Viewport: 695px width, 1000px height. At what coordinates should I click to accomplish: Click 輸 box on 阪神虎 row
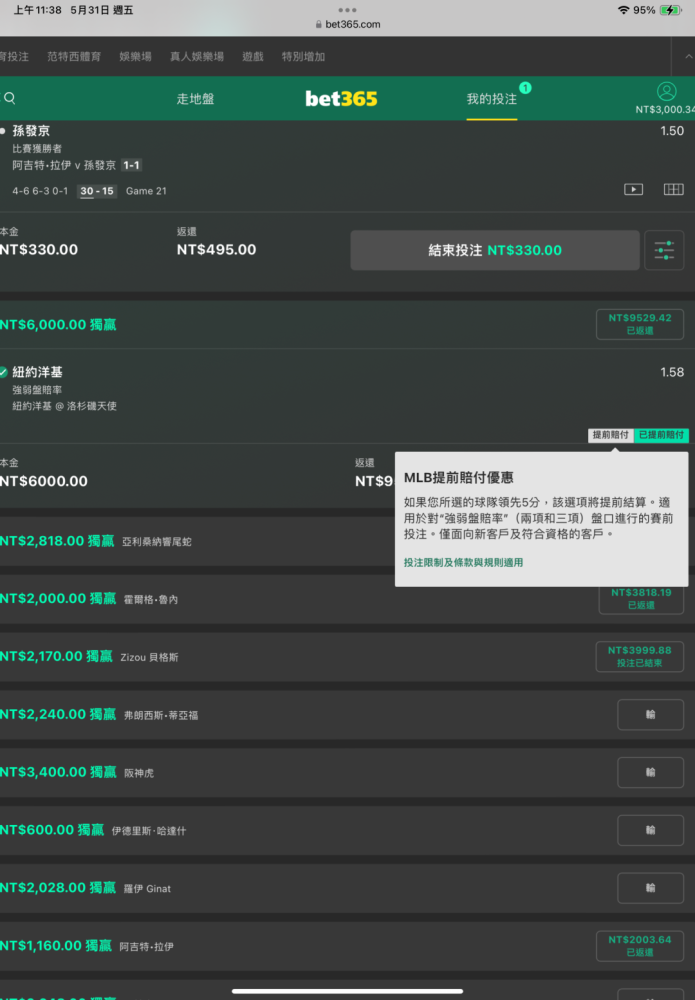(650, 772)
